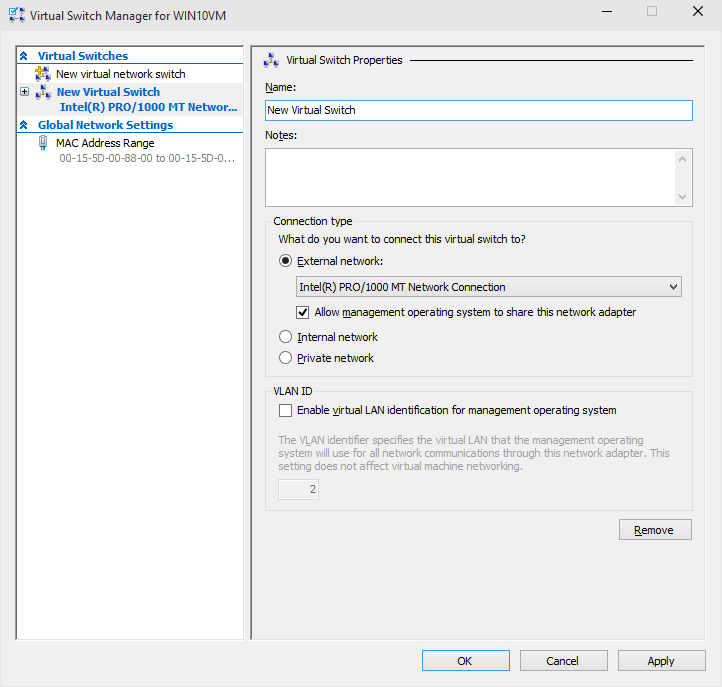Click the Apply button
This screenshot has width=722, height=687.
coord(661,661)
